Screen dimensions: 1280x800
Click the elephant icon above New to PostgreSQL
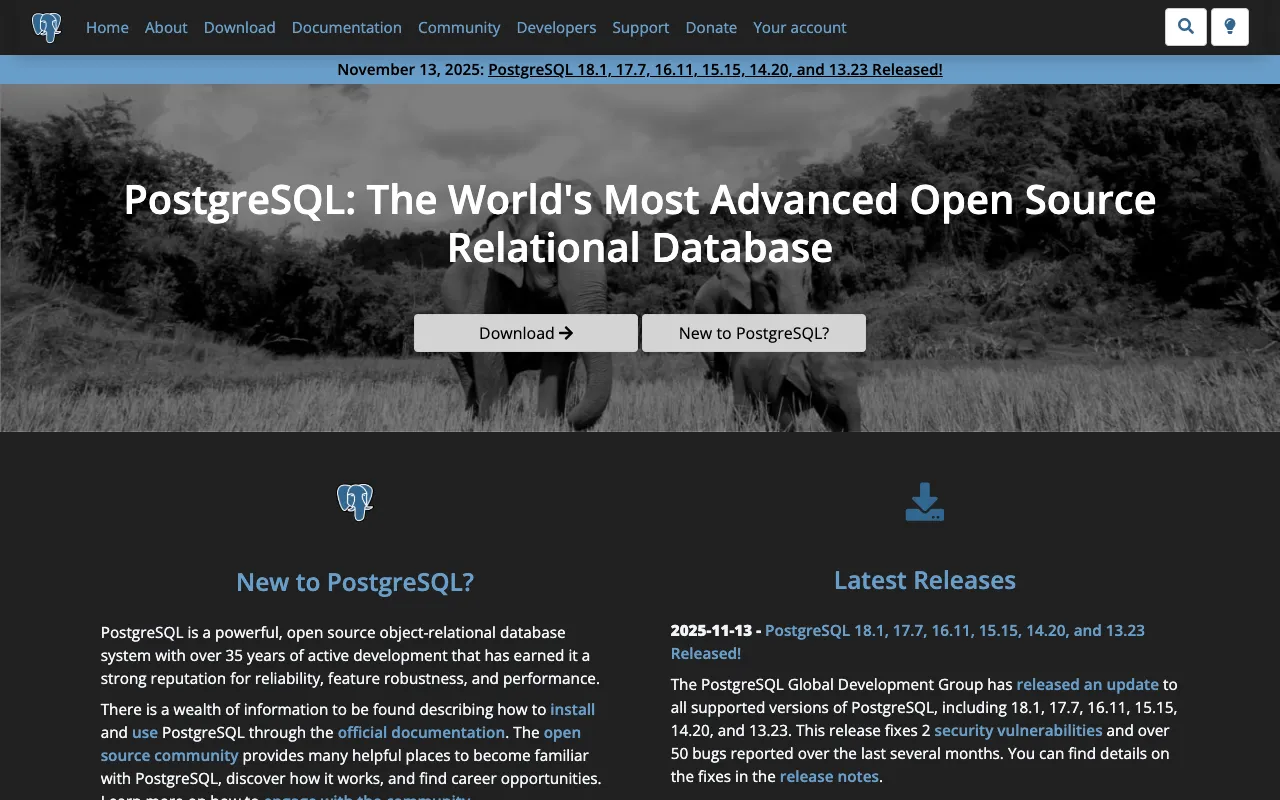(x=355, y=502)
